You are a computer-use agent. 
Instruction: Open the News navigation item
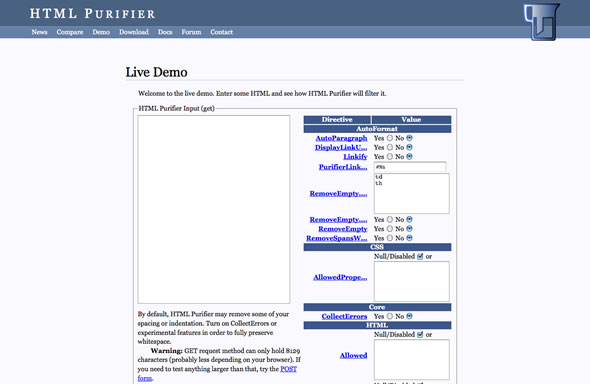(40, 32)
